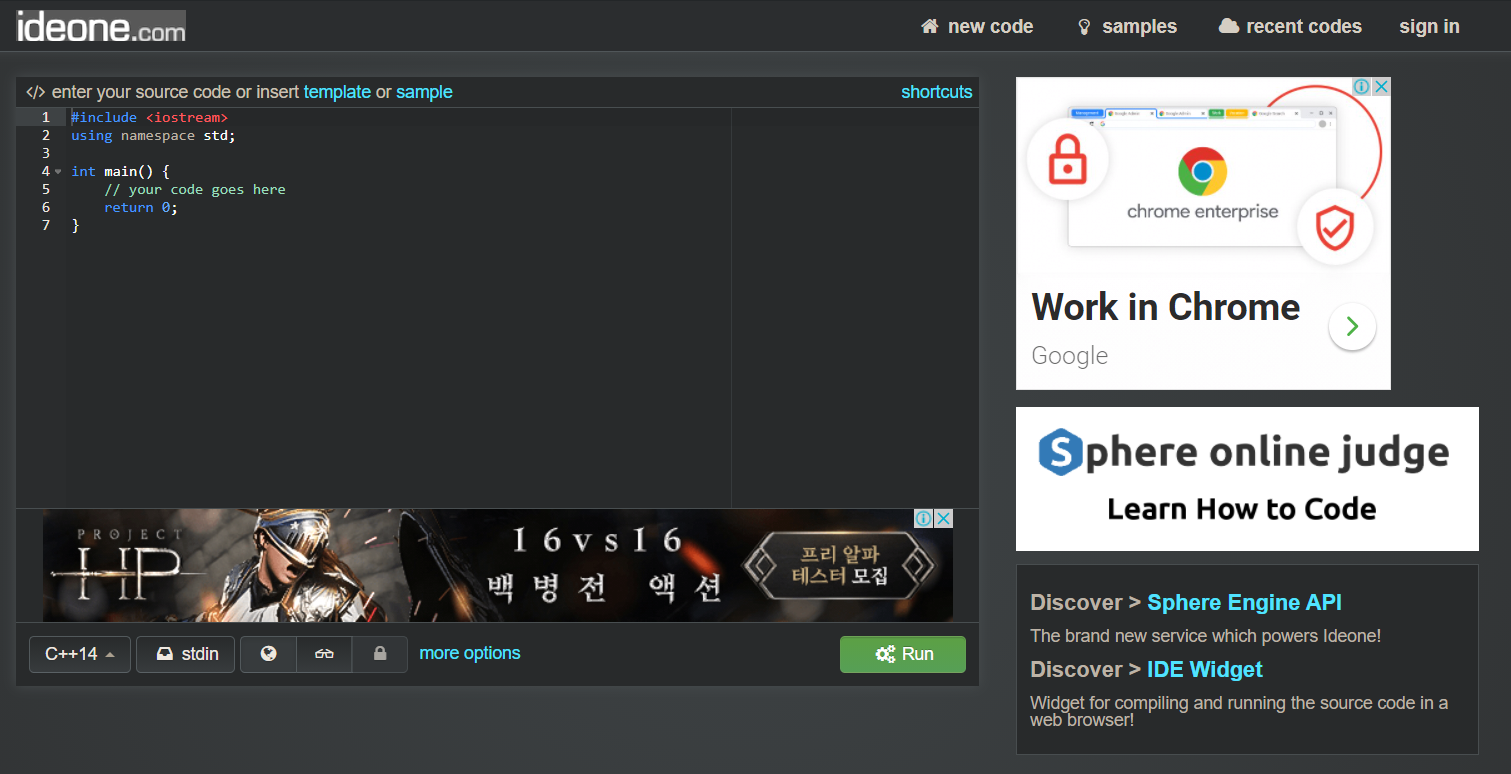Close the Chrome enterprise ad
Screen dimensions: 1511x774
[x=1381, y=87]
